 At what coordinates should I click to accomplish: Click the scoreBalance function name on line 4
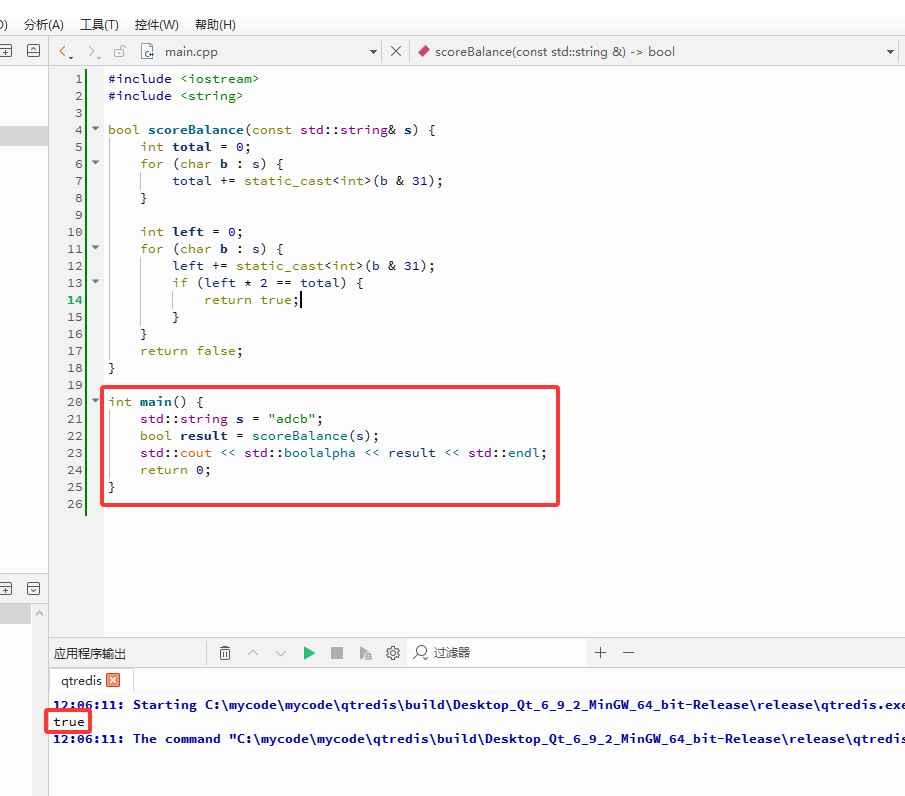[x=196, y=130]
